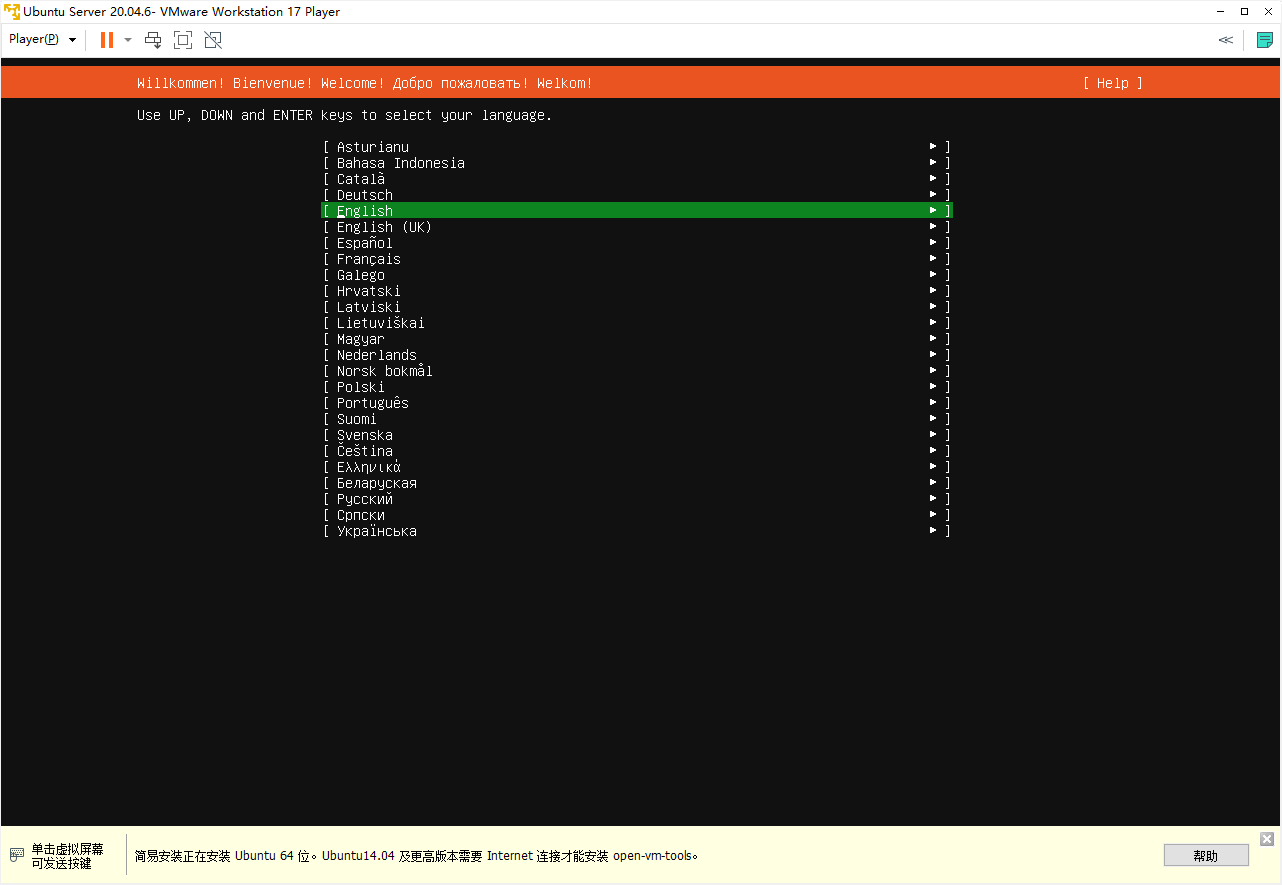This screenshot has width=1282, height=885.
Task: Select Hrvatski language
Action: click(x=637, y=291)
